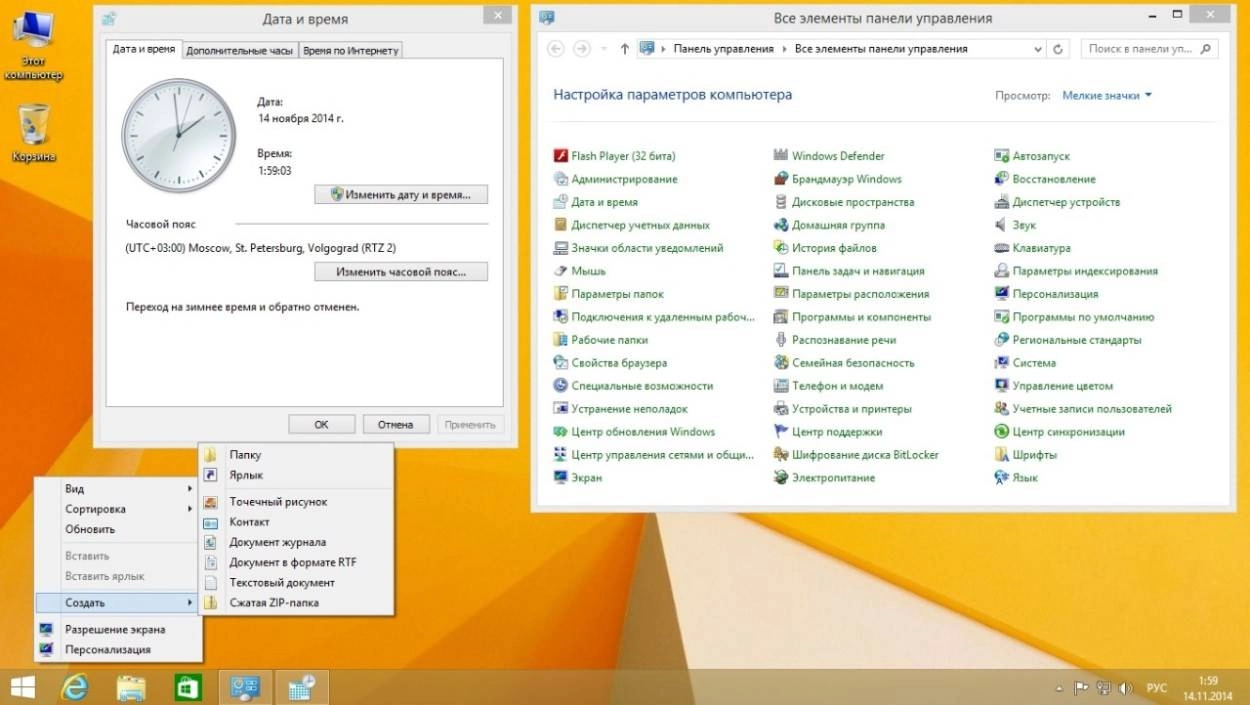Click Изменить часовой пояс button
Viewport: 1250px width, 705px height.
tap(401, 272)
